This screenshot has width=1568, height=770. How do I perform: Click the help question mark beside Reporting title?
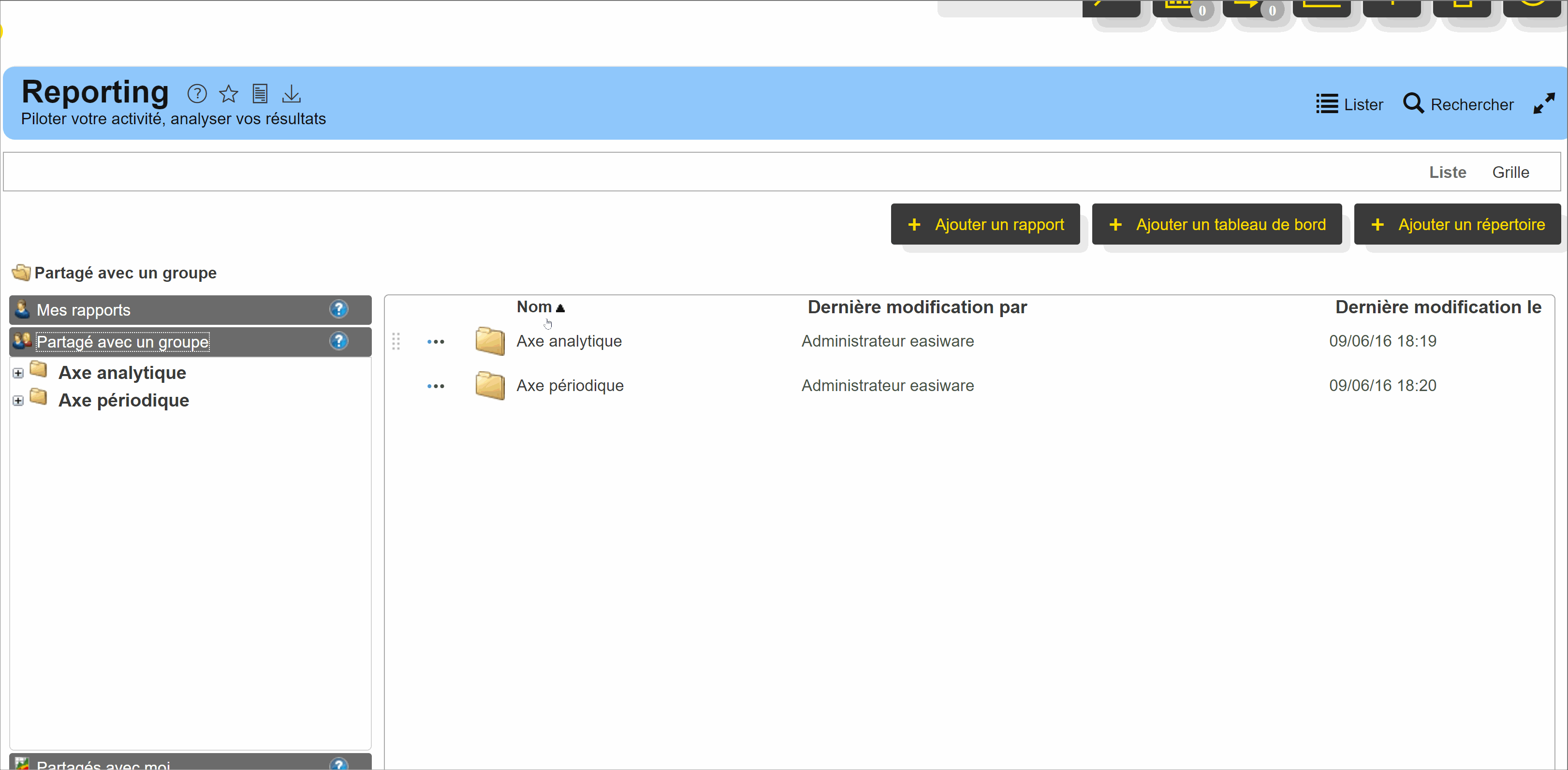(197, 94)
